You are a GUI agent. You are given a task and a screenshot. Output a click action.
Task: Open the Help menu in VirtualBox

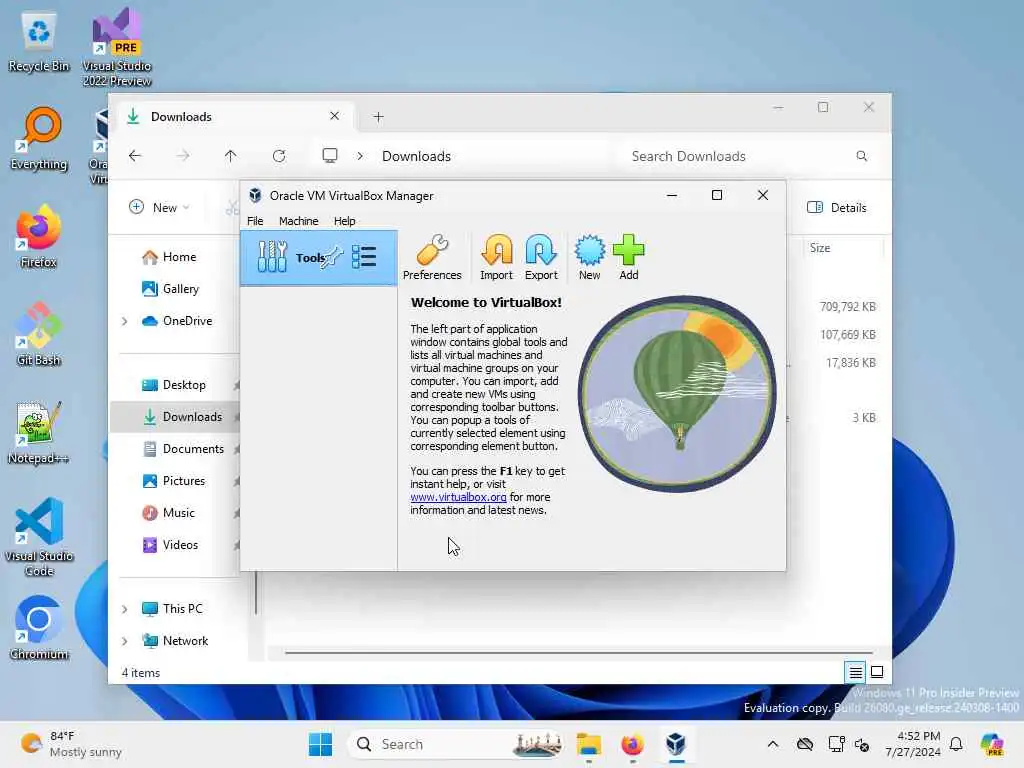coord(344,221)
